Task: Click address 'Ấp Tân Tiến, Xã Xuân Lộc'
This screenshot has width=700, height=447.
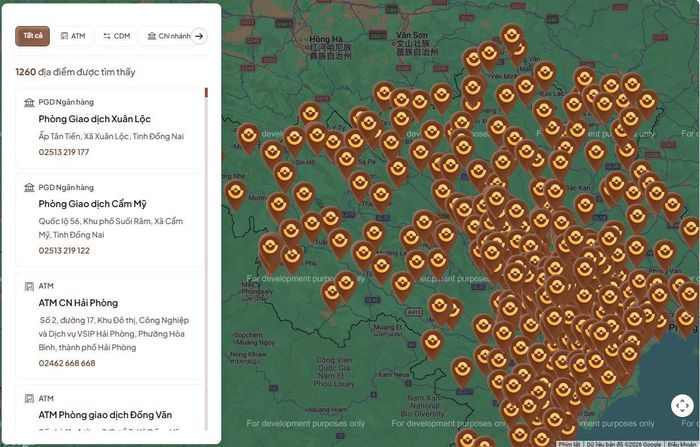Action: coord(111,136)
